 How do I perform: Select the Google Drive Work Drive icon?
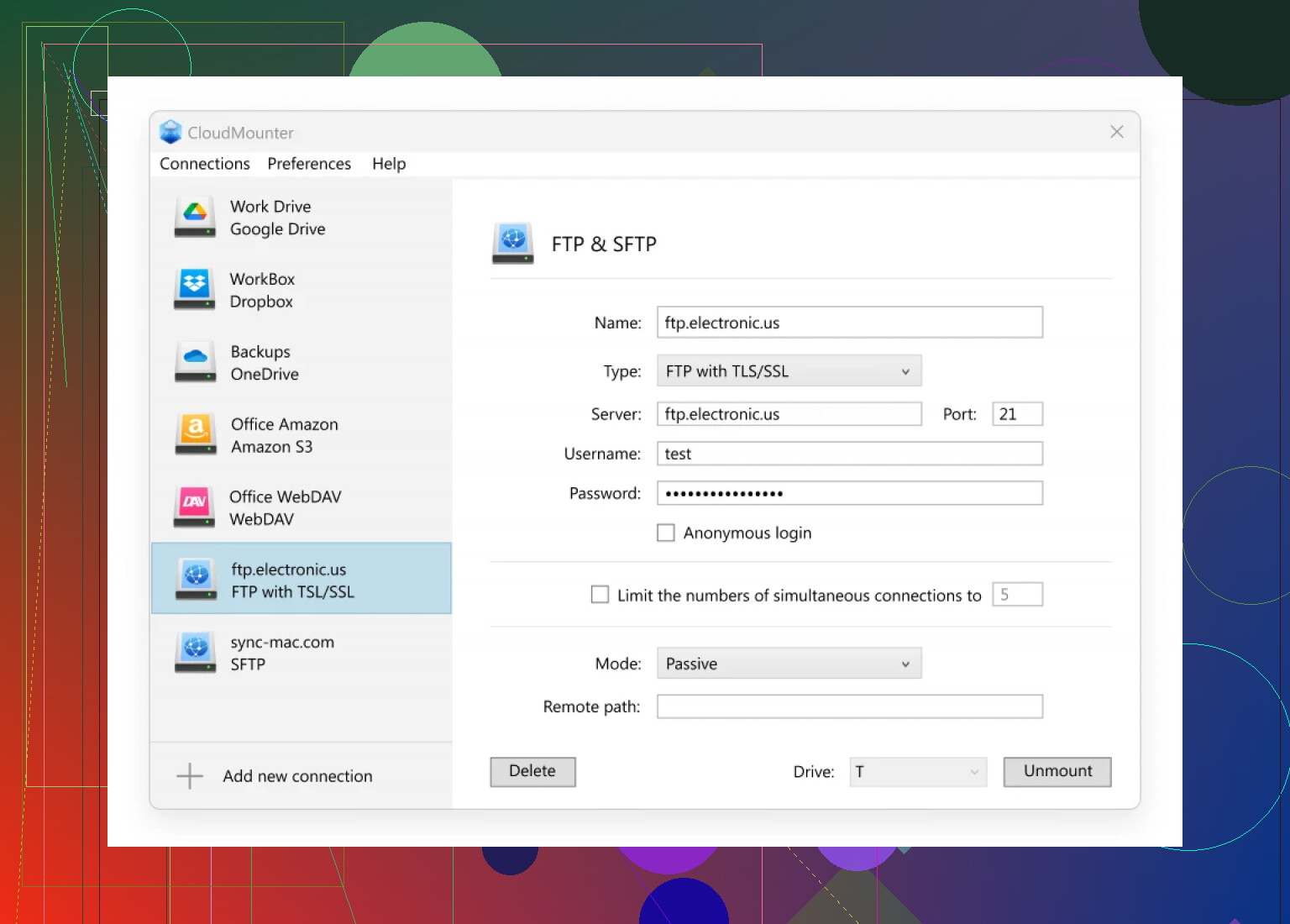pyautogui.click(x=195, y=218)
